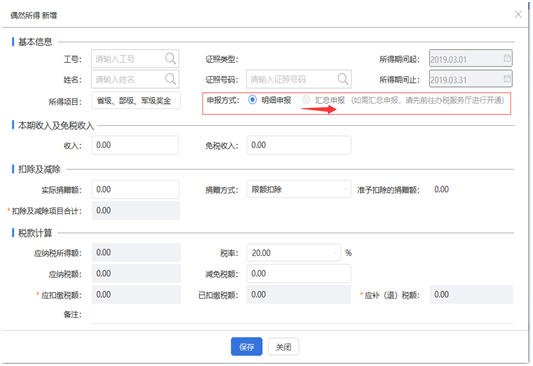Viewport: 533px width, 366px height.
Task: Click the 应纳税额 value field
Action: click(136, 274)
